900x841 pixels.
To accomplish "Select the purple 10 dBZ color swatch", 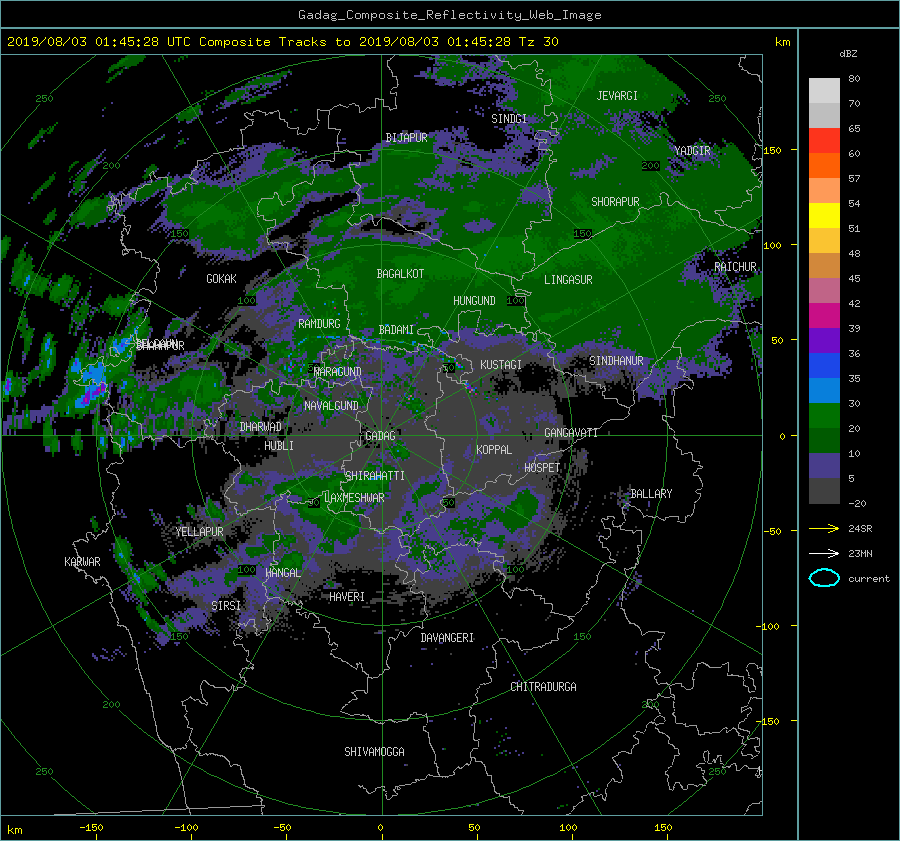I will coord(824,465).
